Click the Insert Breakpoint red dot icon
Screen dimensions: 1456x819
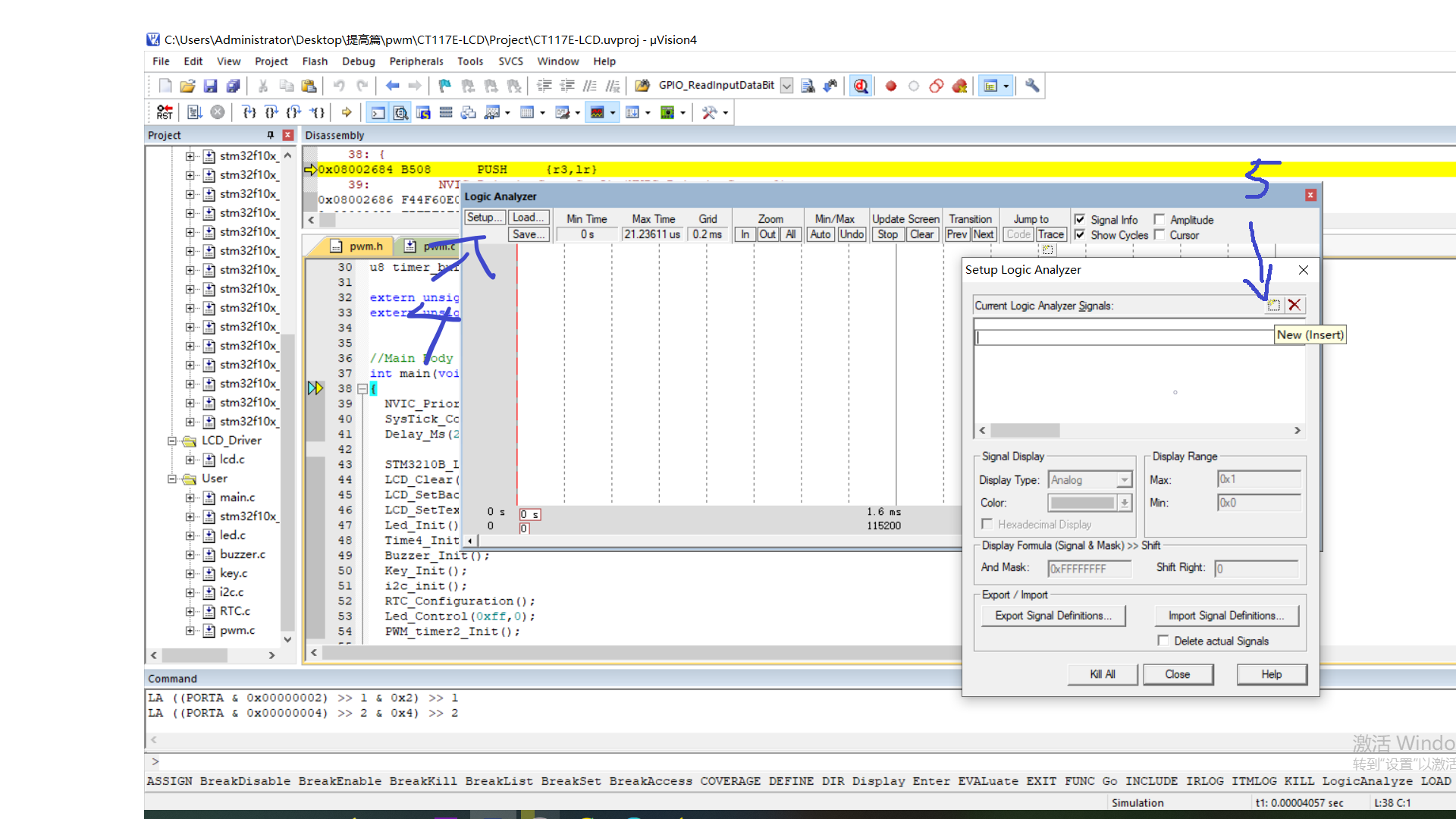coord(891,86)
